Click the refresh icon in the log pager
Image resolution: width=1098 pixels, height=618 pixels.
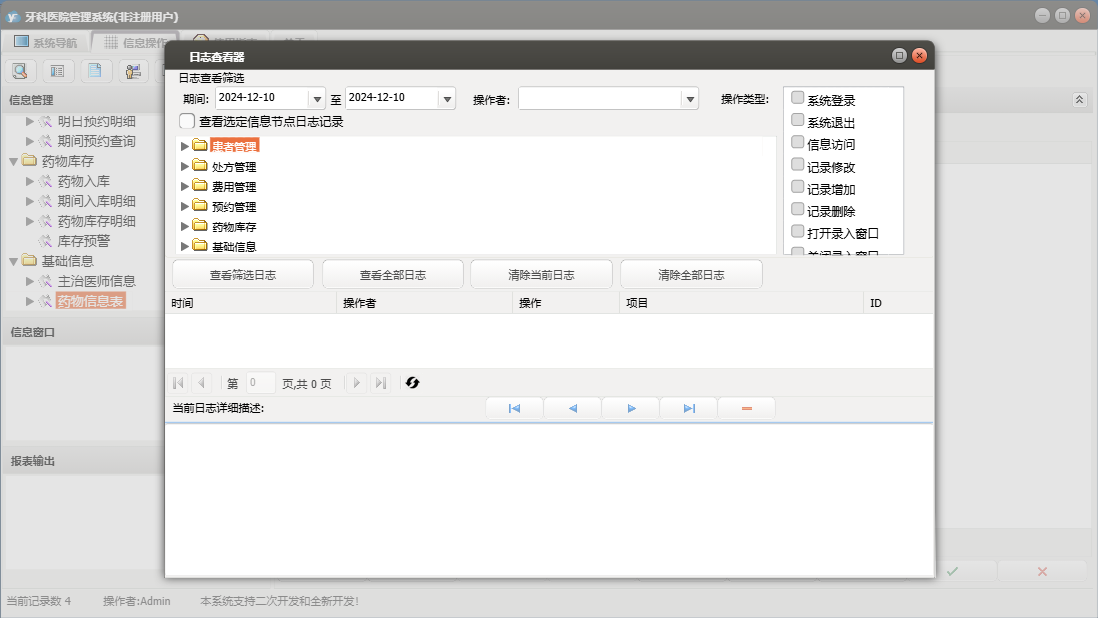[x=412, y=383]
